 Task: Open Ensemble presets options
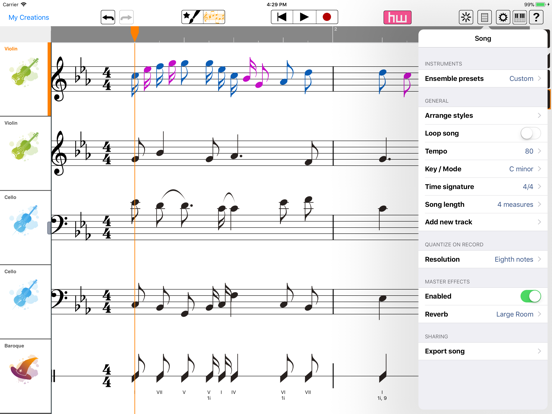pos(483,79)
